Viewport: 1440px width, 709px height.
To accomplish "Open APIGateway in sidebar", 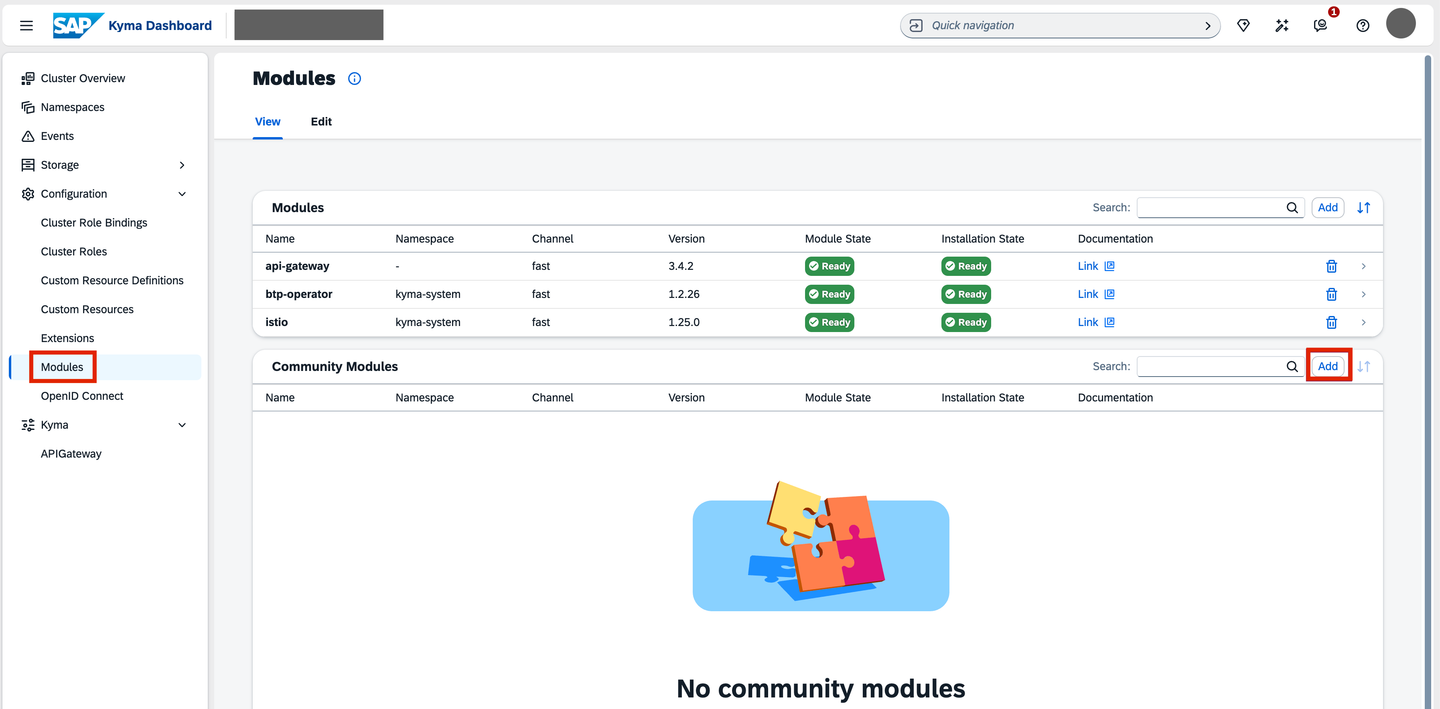I will (71, 454).
